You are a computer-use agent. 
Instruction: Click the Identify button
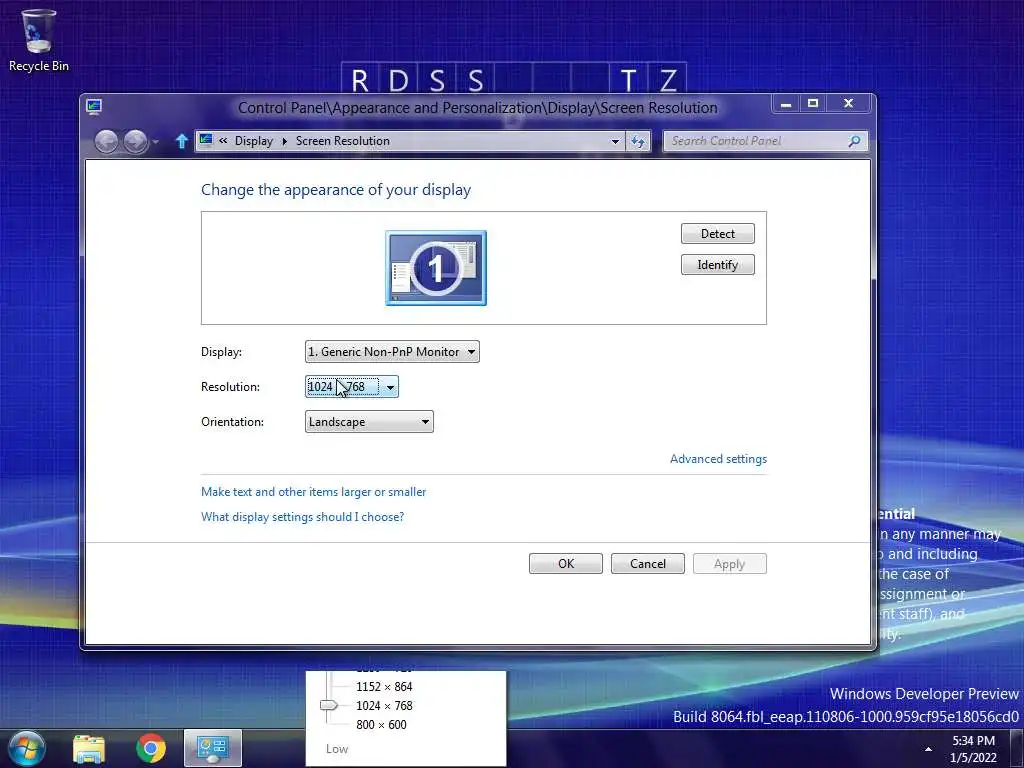pos(718,264)
